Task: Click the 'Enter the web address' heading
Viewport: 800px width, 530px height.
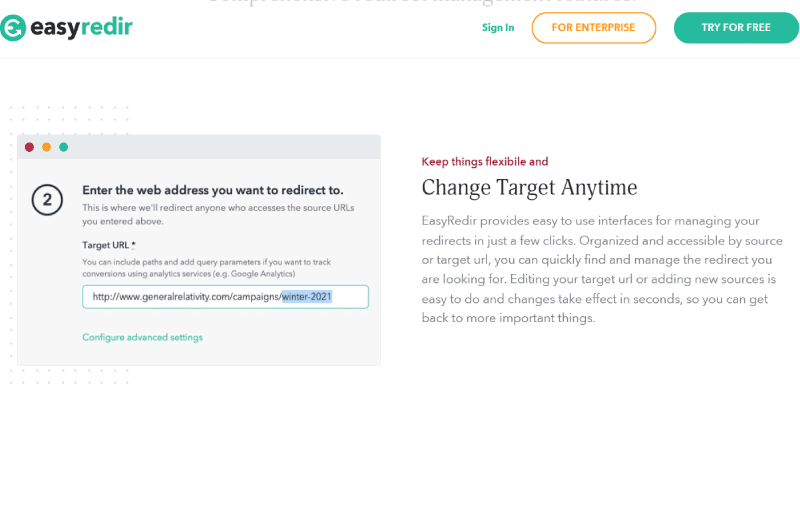Action: [213, 190]
